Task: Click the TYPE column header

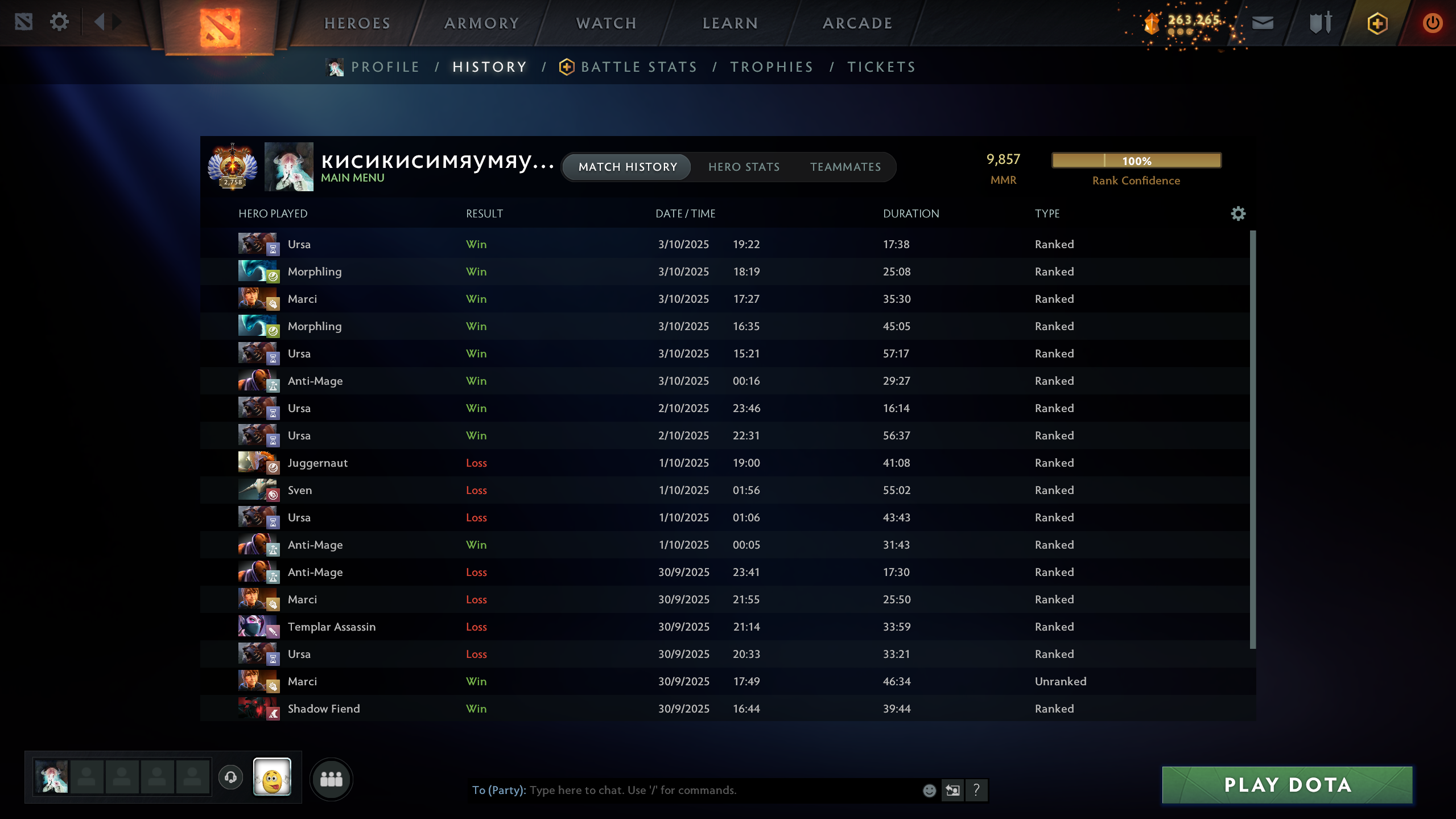Action: pyautogui.click(x=1047, y=213)
